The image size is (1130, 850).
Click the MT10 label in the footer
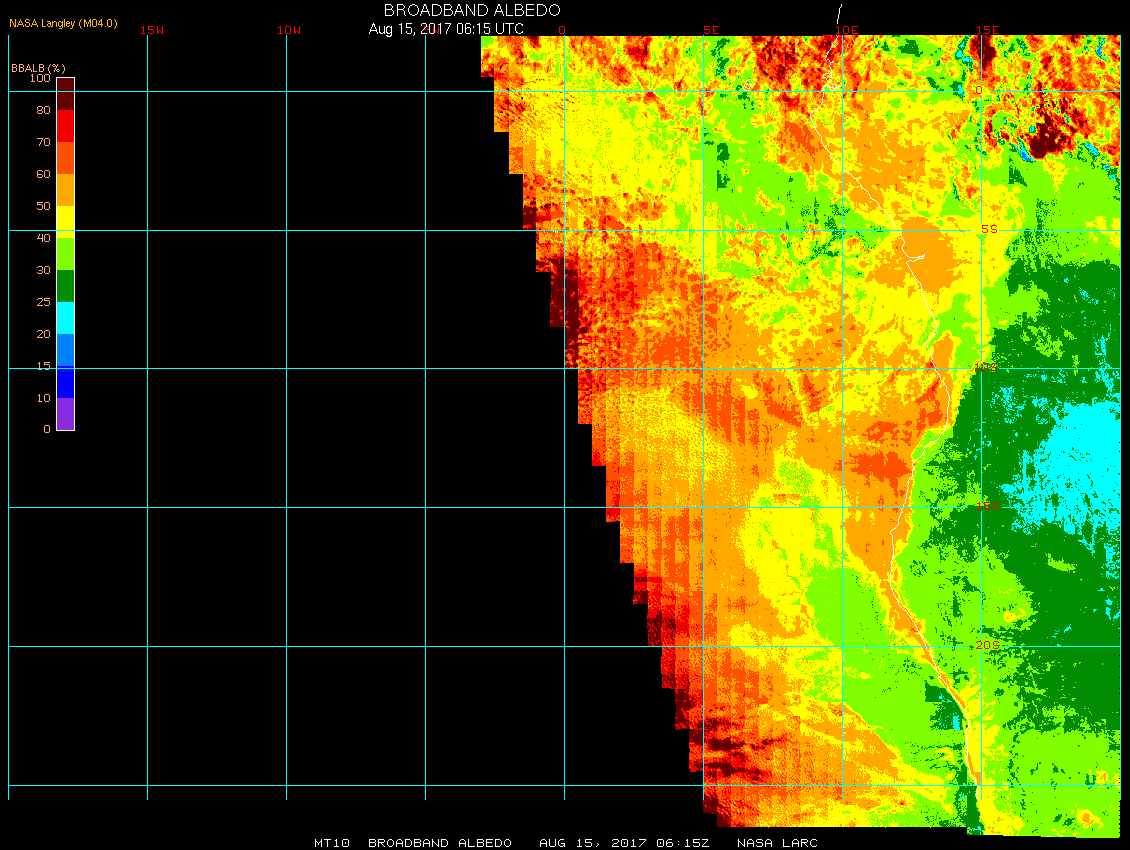click(331, 843)
